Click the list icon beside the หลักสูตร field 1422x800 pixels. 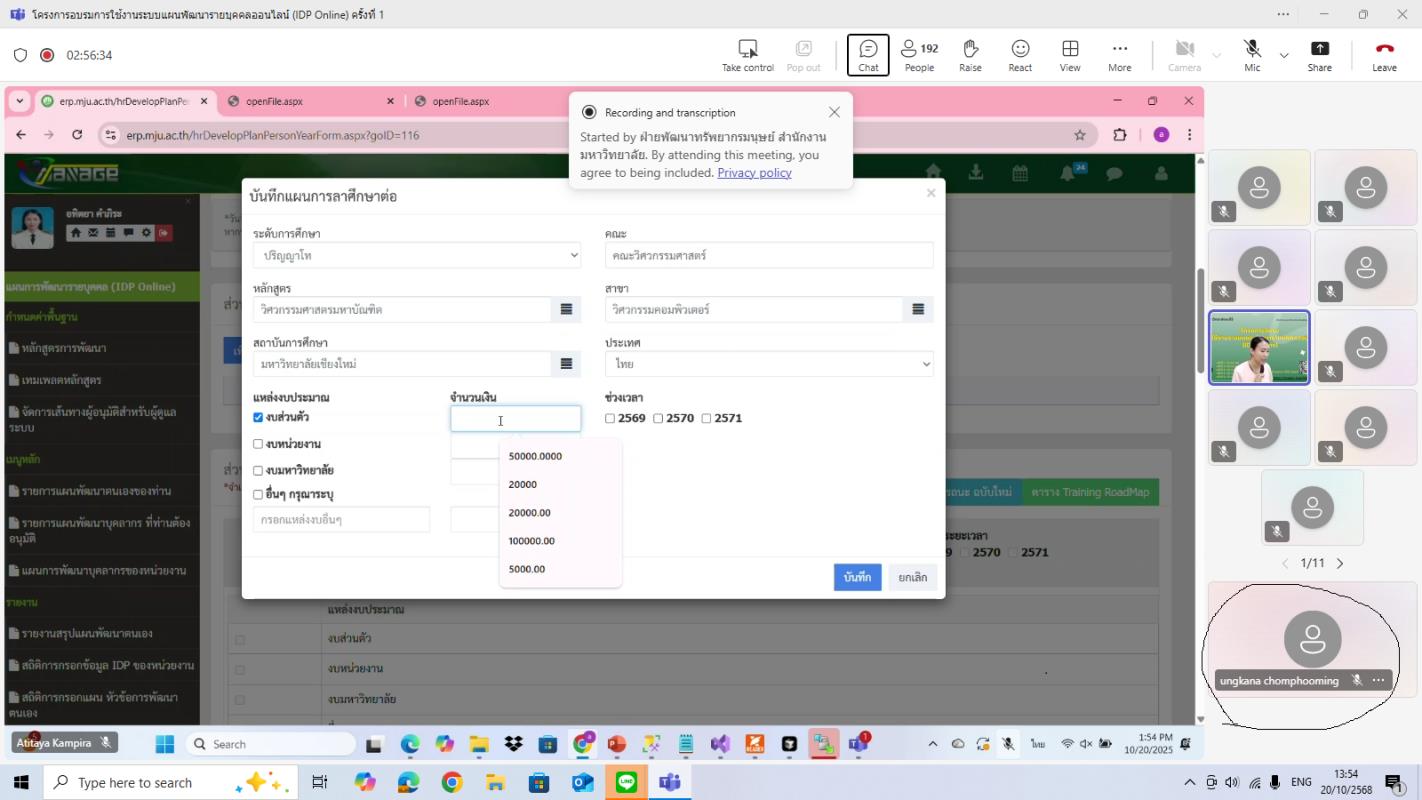(566, 310)
